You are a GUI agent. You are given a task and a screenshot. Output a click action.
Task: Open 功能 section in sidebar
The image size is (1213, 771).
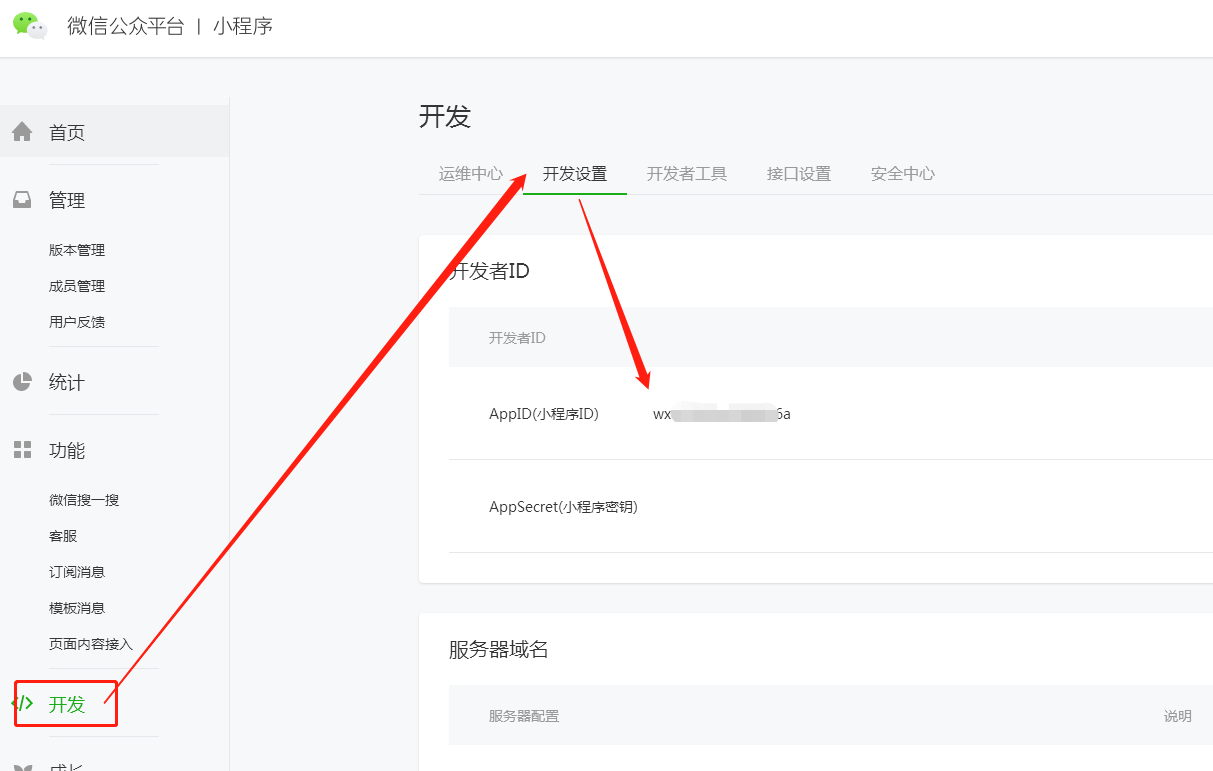tap(67, 450)
